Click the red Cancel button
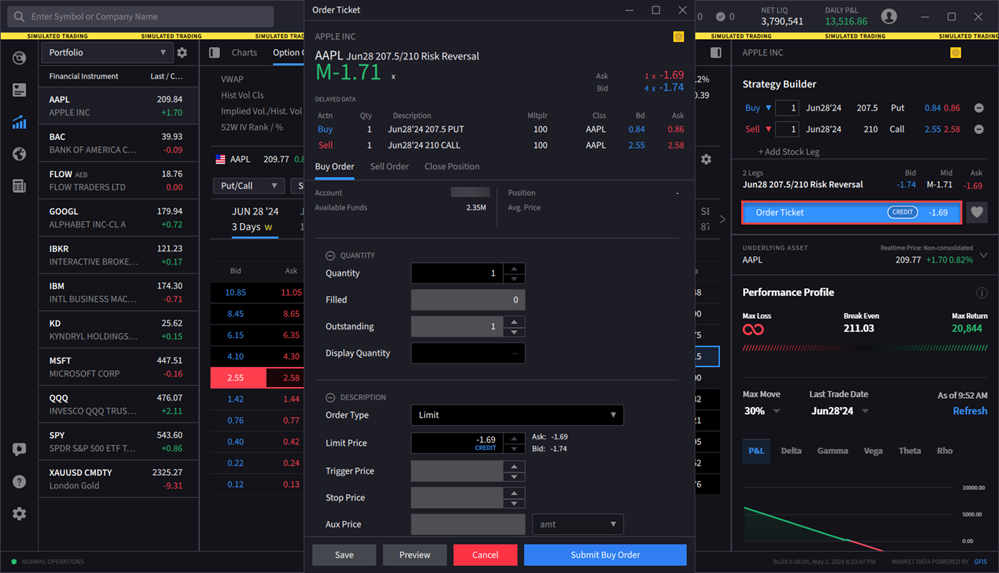 click(x=485, y=555)
